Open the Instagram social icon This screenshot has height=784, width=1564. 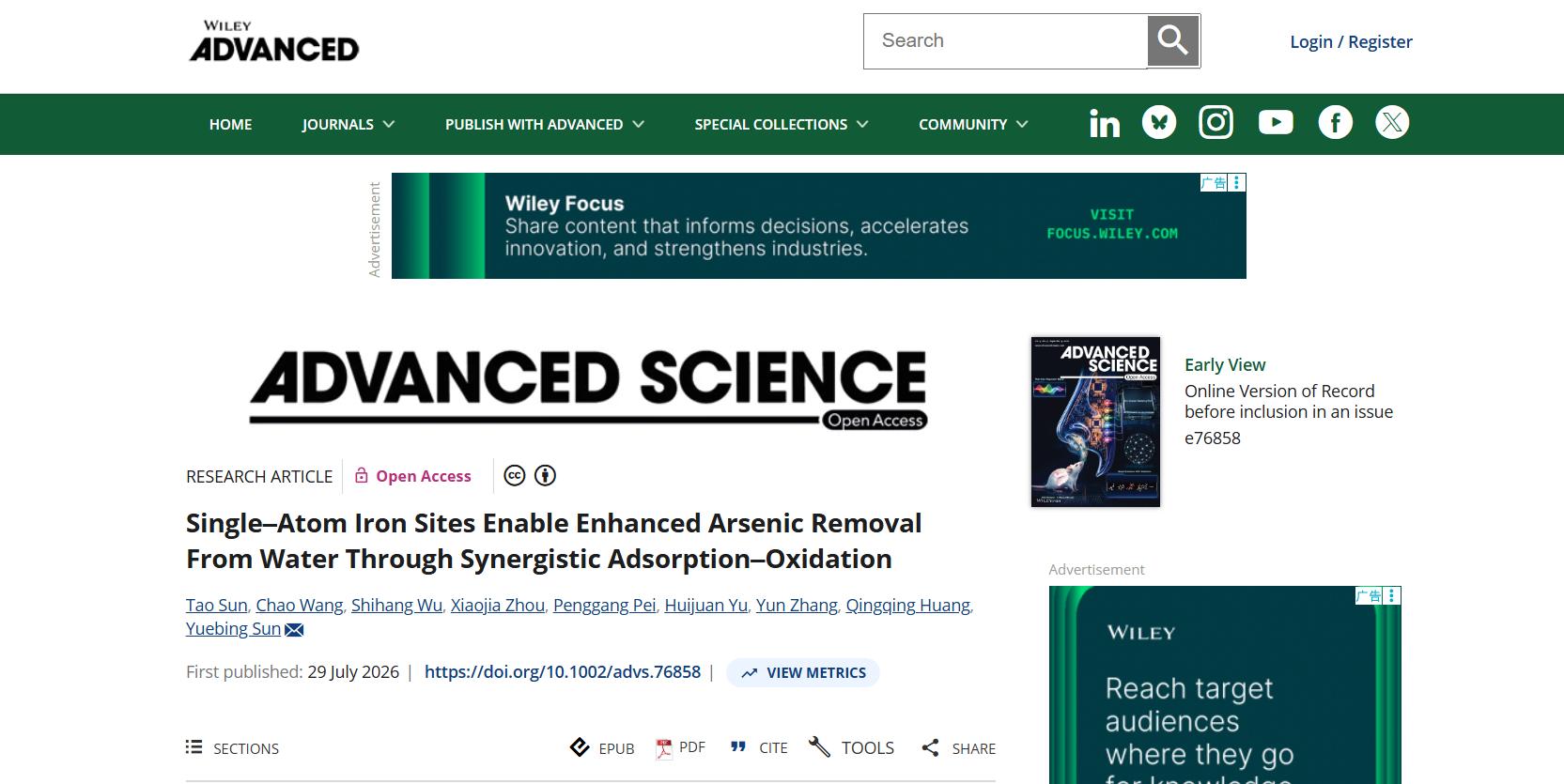click(1216, 122)
